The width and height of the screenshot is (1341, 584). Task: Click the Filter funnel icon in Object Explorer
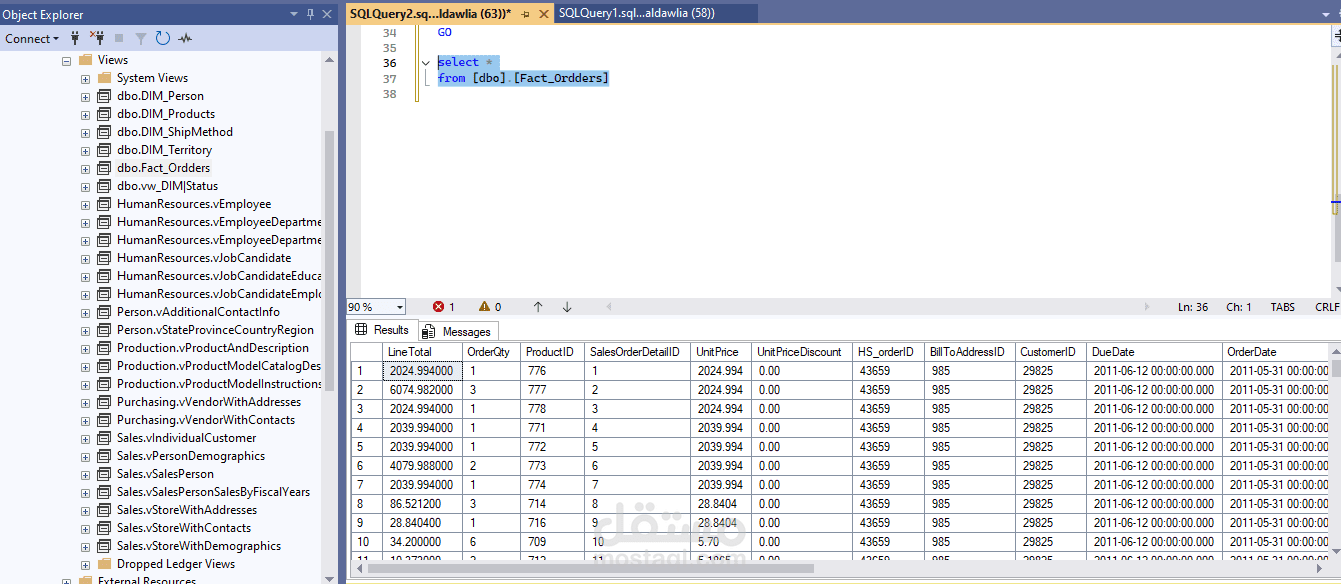(141, 38)
